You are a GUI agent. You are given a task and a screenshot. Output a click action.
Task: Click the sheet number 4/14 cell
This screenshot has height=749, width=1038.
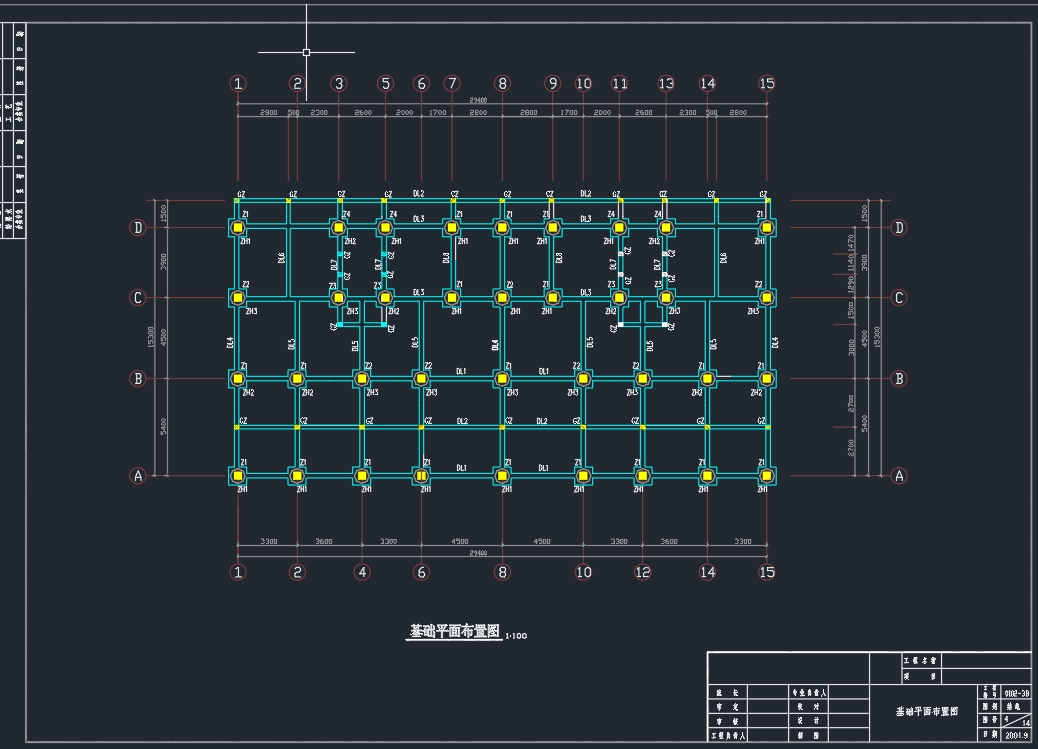tap(1017, 721)
